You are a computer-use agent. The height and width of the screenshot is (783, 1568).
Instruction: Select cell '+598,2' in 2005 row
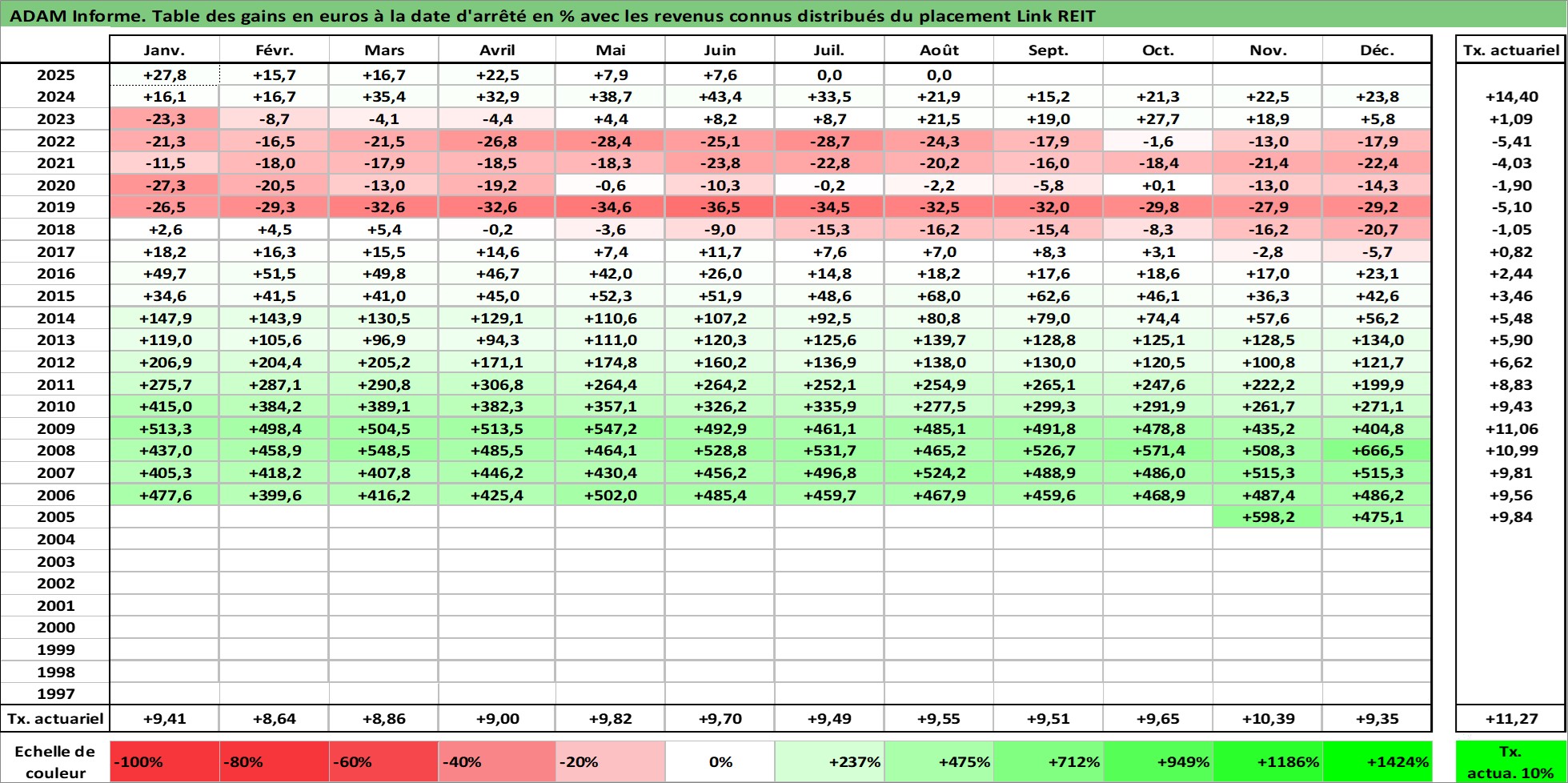[1268, 516]
